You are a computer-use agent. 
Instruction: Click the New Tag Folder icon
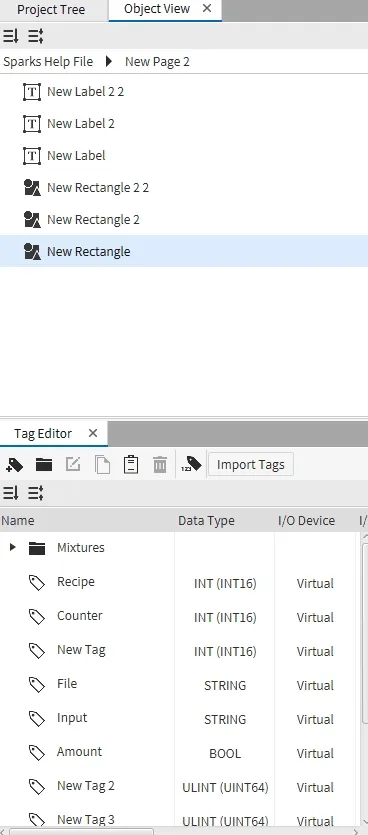point(44,465)
